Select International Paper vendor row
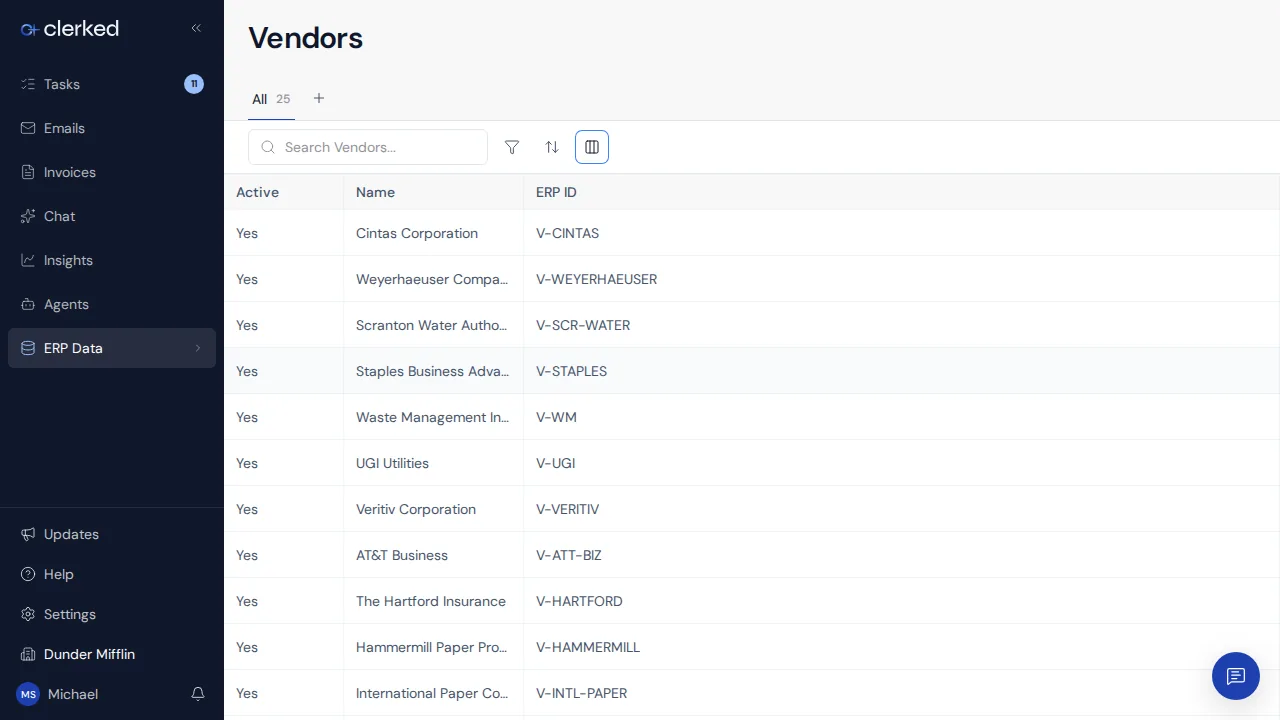Image resolution: width=1280 pixels, height=720 pixels. [x=752, y=693]
